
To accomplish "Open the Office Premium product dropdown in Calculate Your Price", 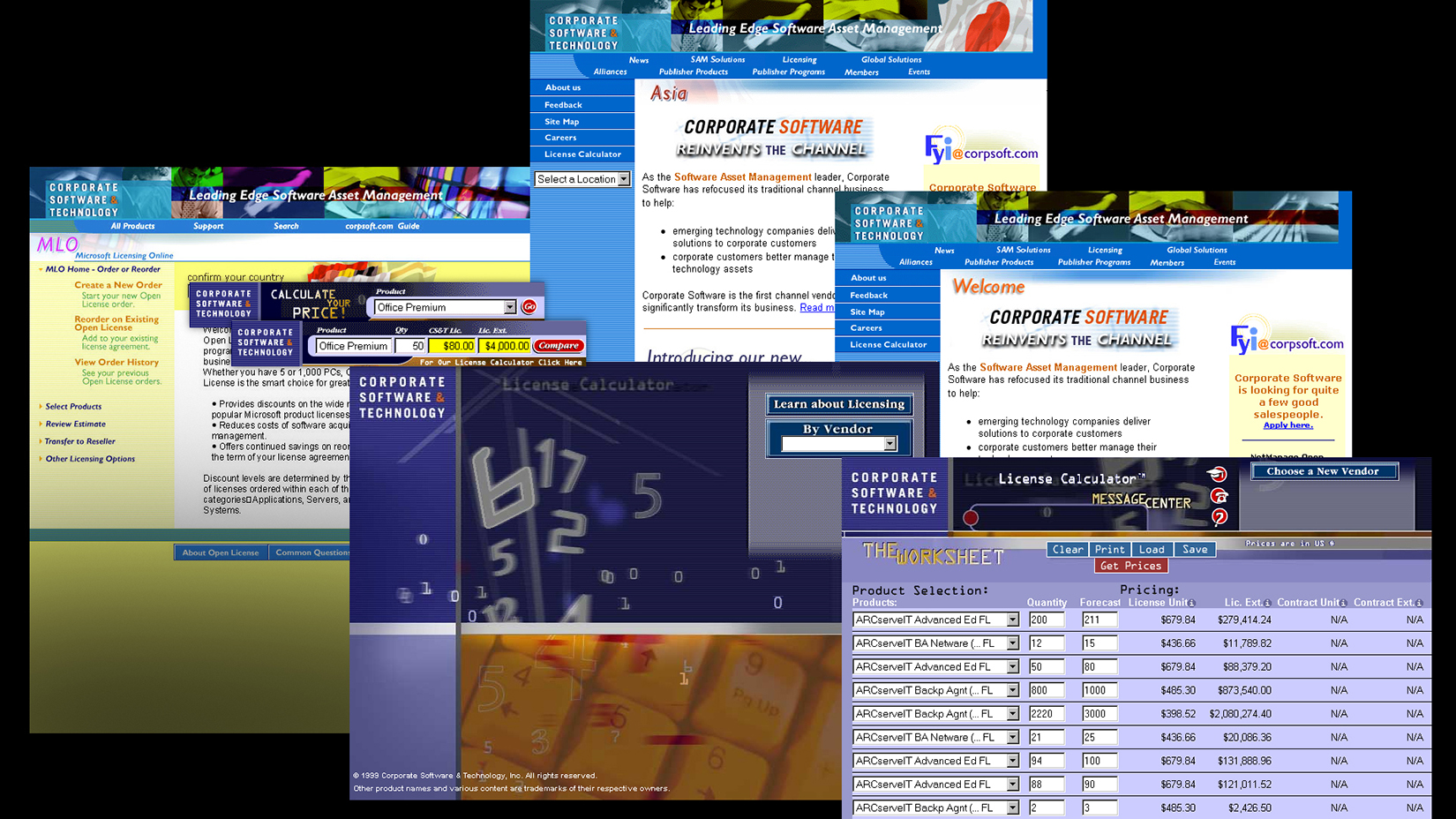I will (445, 307).
